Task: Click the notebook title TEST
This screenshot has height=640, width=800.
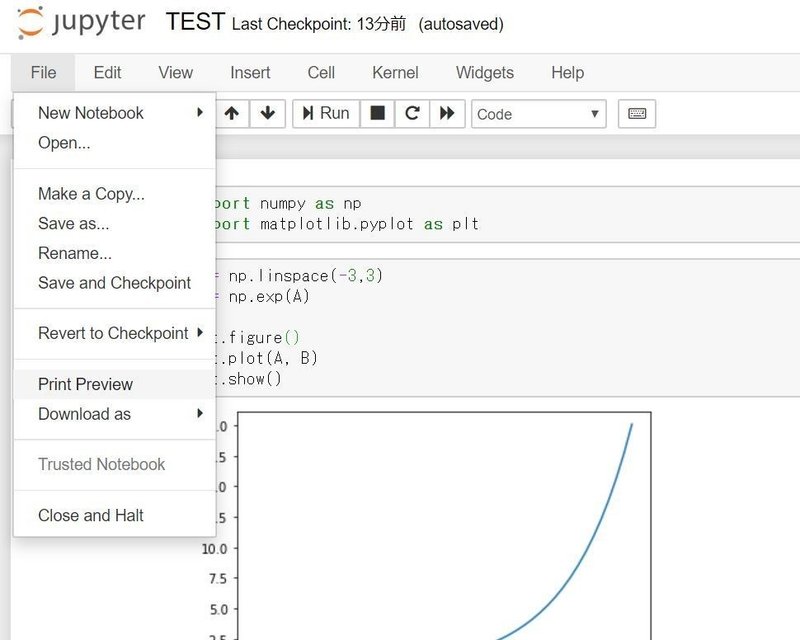Action: (x=195, y=22)
